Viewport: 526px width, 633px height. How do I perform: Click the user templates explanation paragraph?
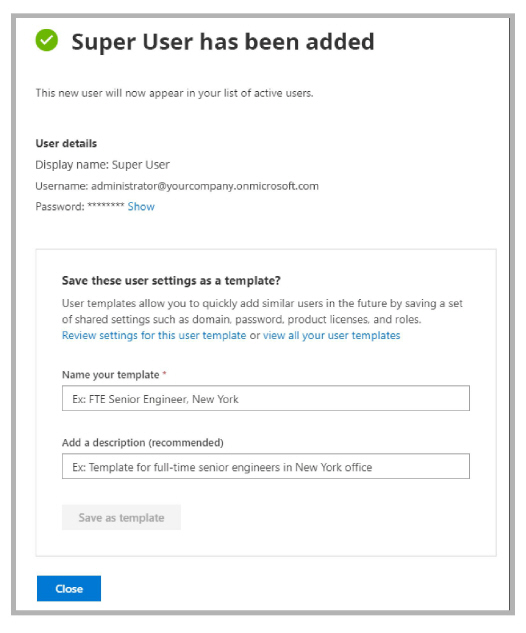coord(262,311)
